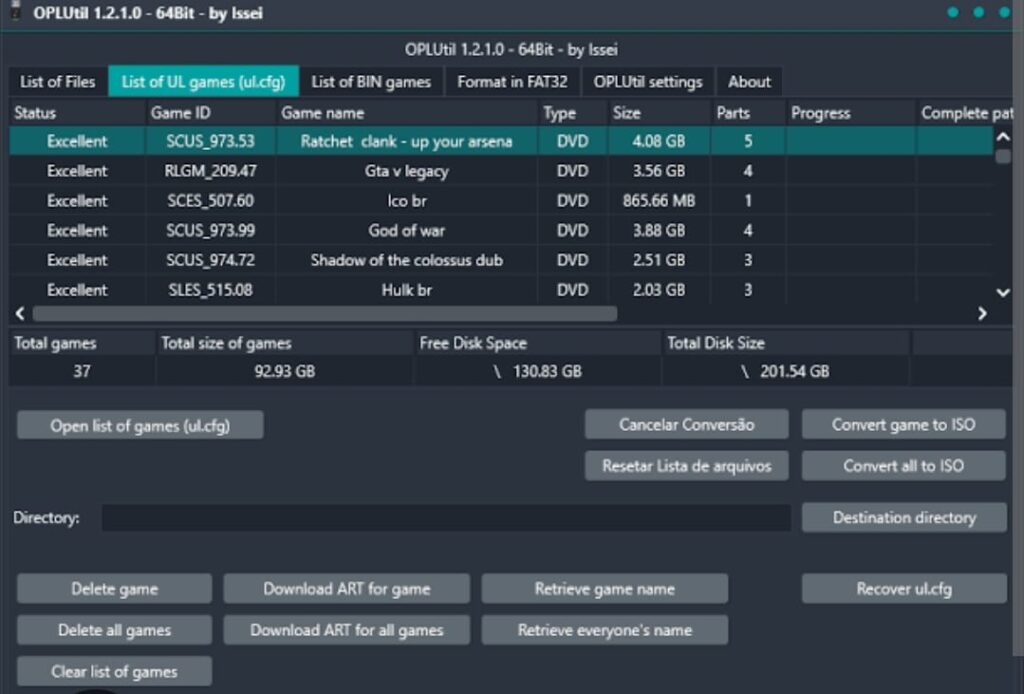Open the About tab

click(x=749, y=82)
